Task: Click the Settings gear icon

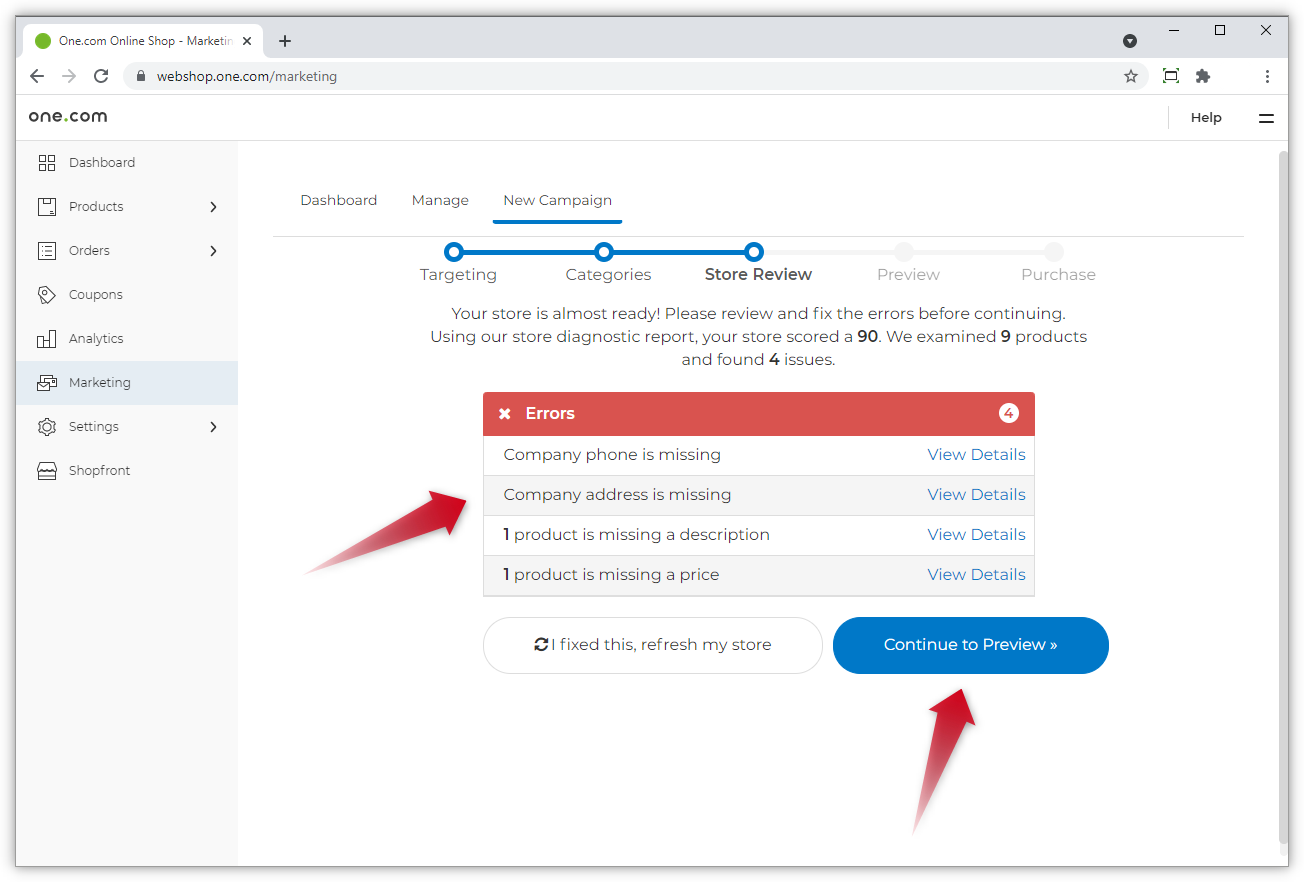Action: click(47, 427)
